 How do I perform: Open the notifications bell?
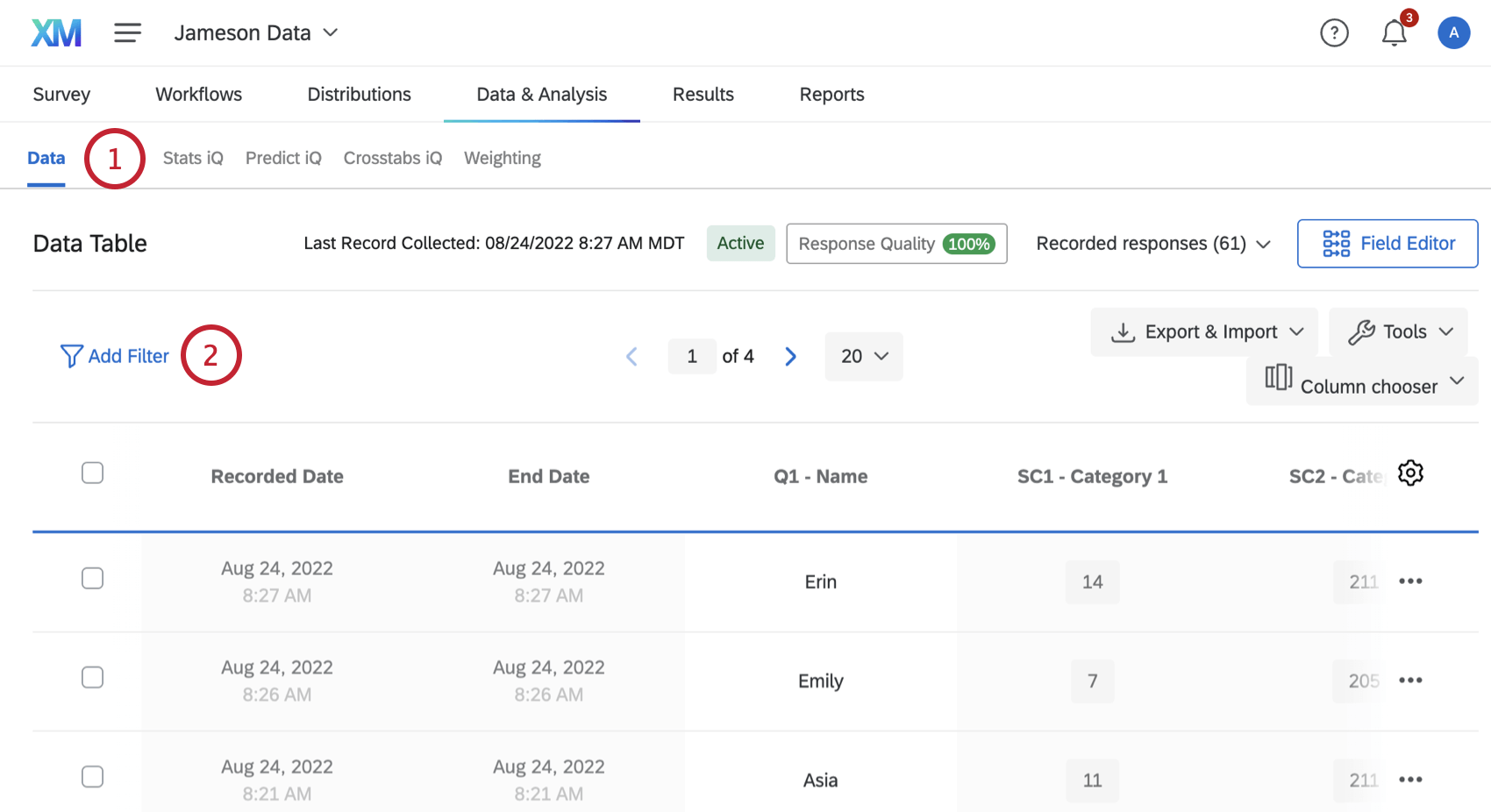click(x=1394, y=33)
